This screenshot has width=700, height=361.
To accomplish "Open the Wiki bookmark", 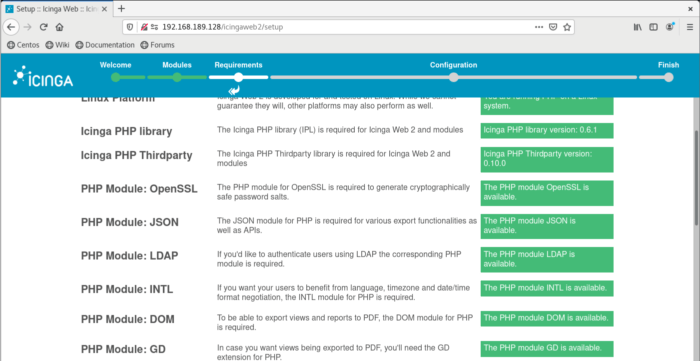I will click(57, 45).
